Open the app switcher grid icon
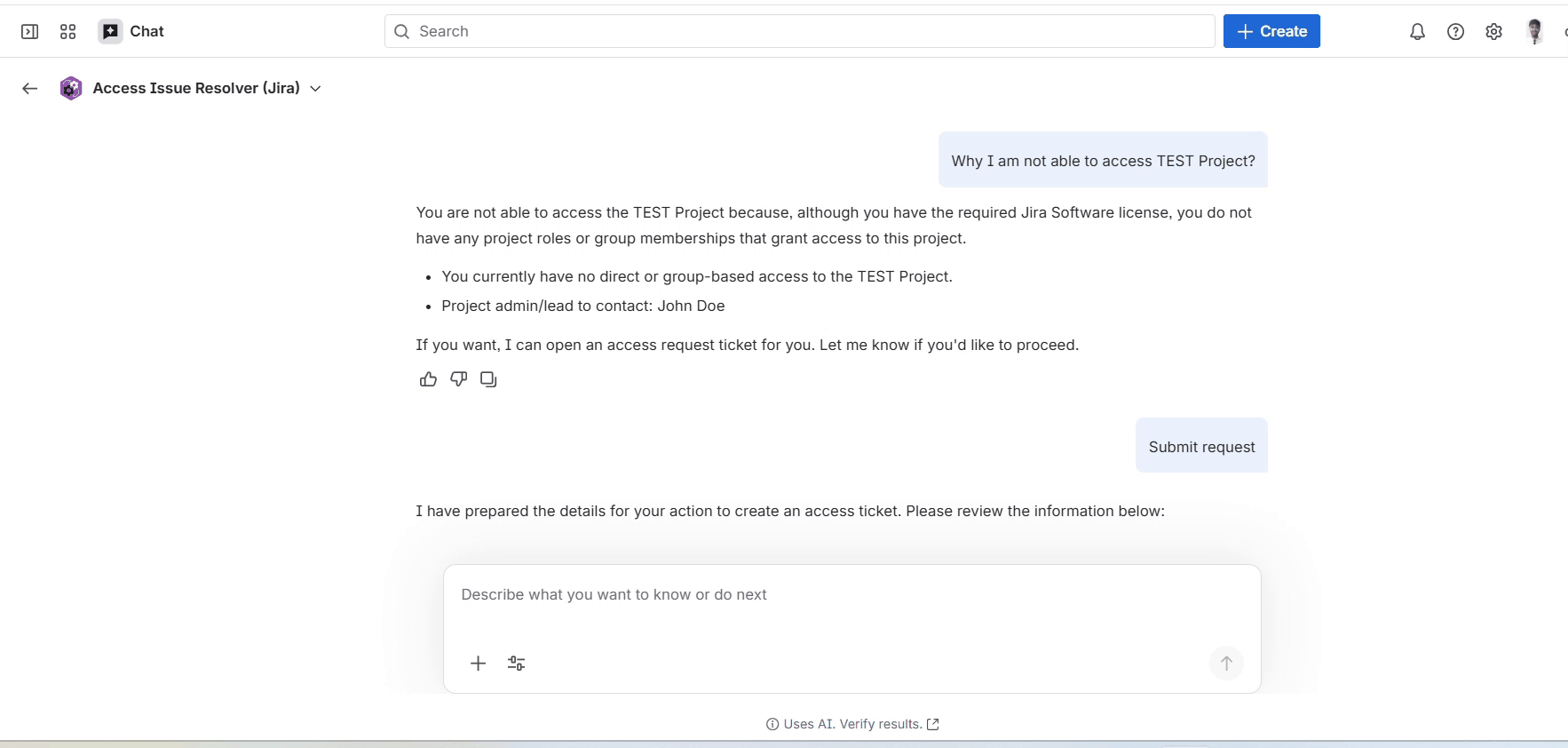 coord(68,32)
